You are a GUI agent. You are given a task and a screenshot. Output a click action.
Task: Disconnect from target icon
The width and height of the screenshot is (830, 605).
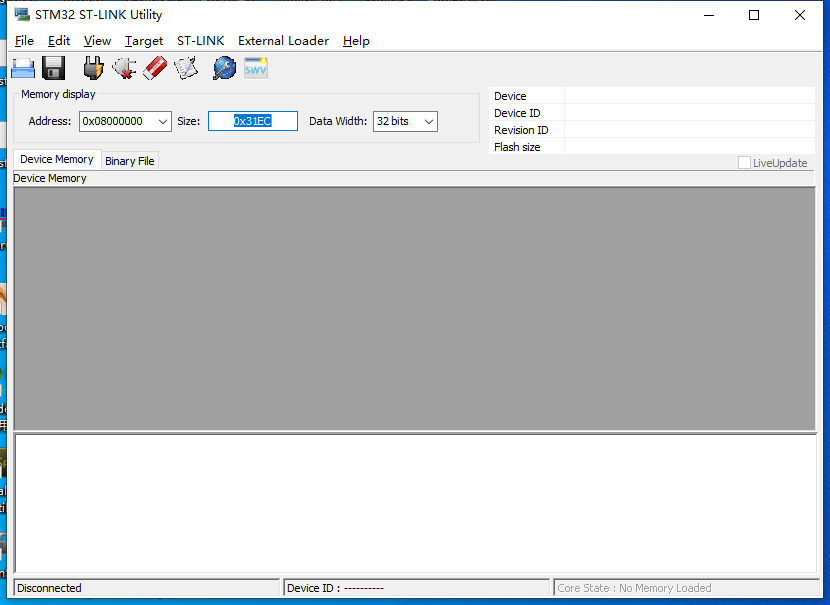(x=124, y=68)
